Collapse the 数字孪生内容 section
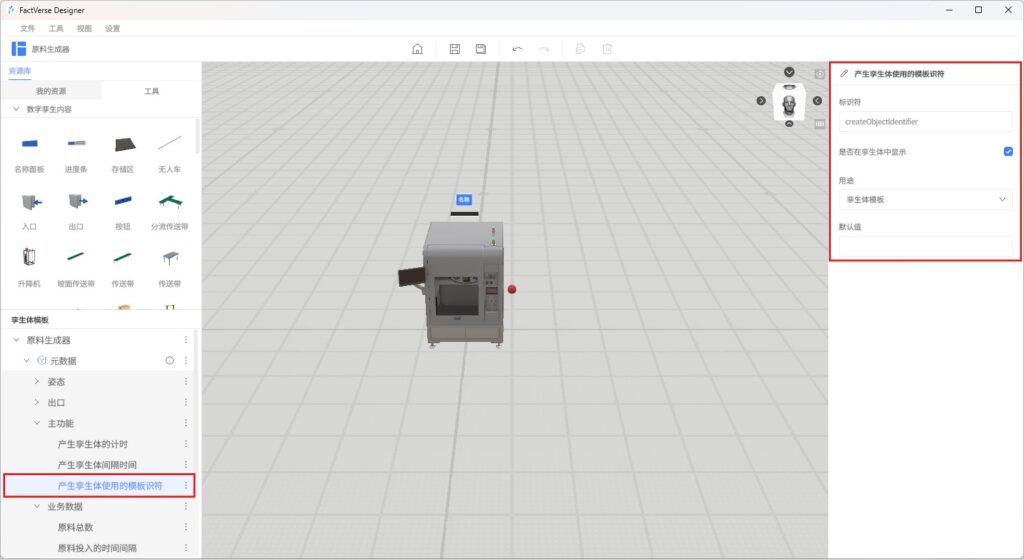Image resolution: width=1024 pixels, height=559 pixels. (15, 108)
